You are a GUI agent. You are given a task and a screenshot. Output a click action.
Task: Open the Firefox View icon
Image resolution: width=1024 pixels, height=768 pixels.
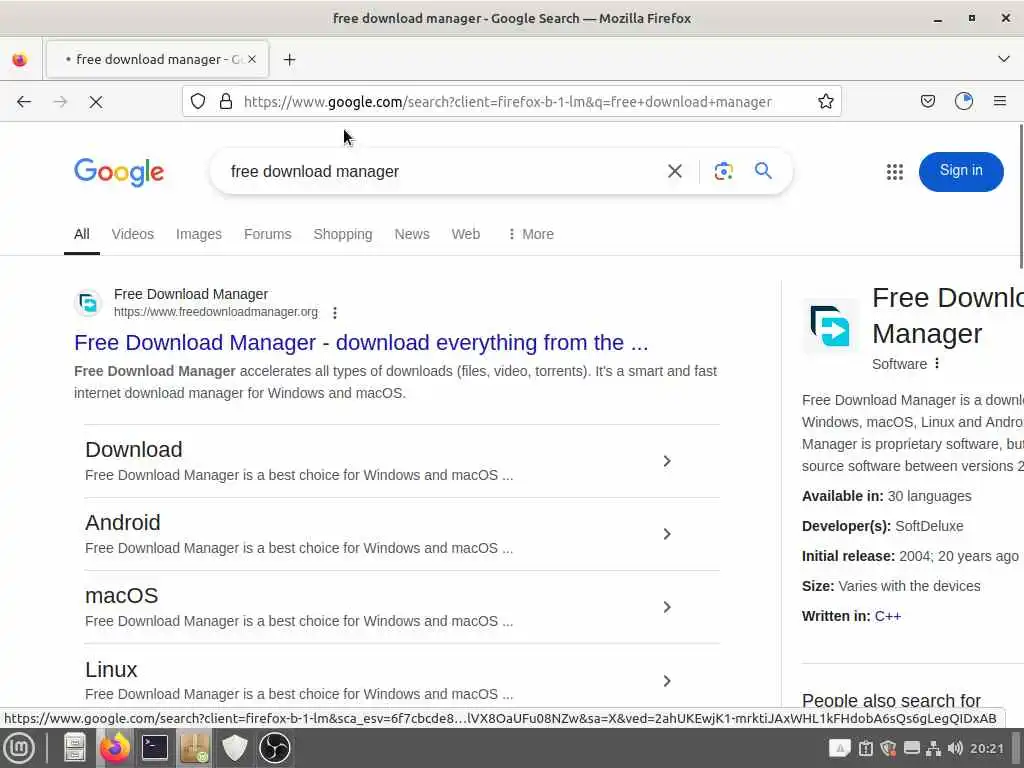coord(20,60)
